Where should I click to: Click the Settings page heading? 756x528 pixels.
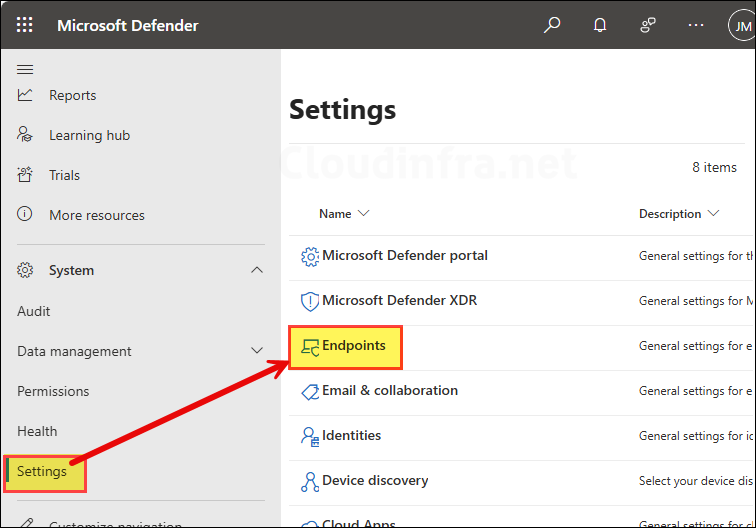(x=342, y=110)
